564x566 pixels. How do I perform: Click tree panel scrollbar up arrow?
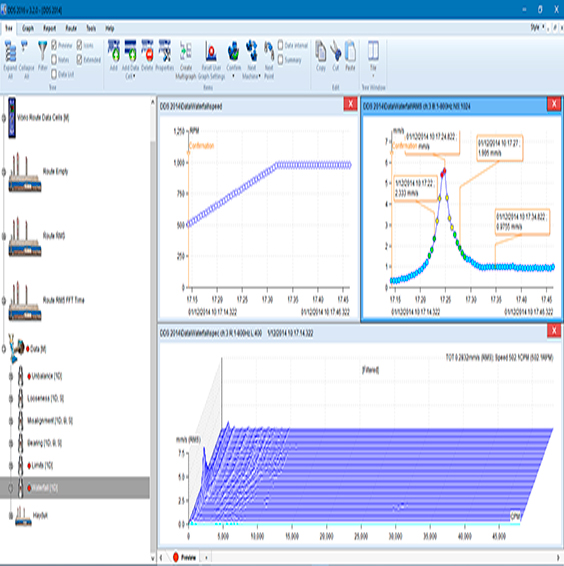pyautogui.click(x=153, y=103)
